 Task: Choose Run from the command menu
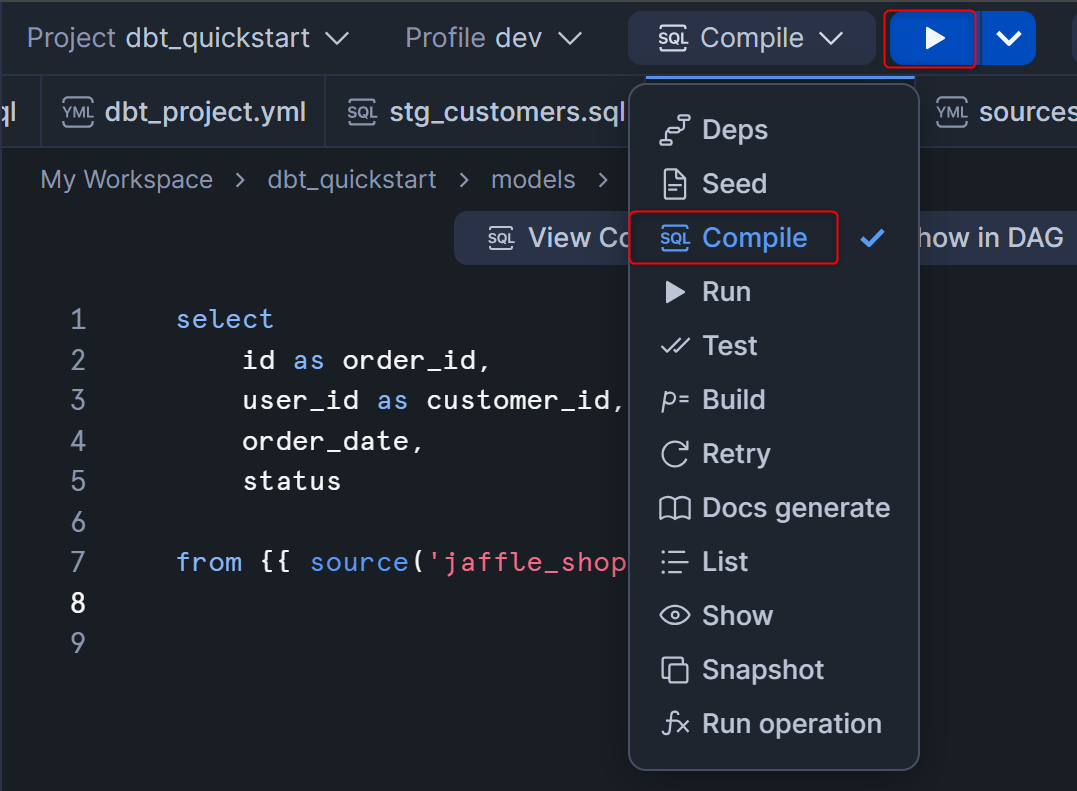coord(726,292)
